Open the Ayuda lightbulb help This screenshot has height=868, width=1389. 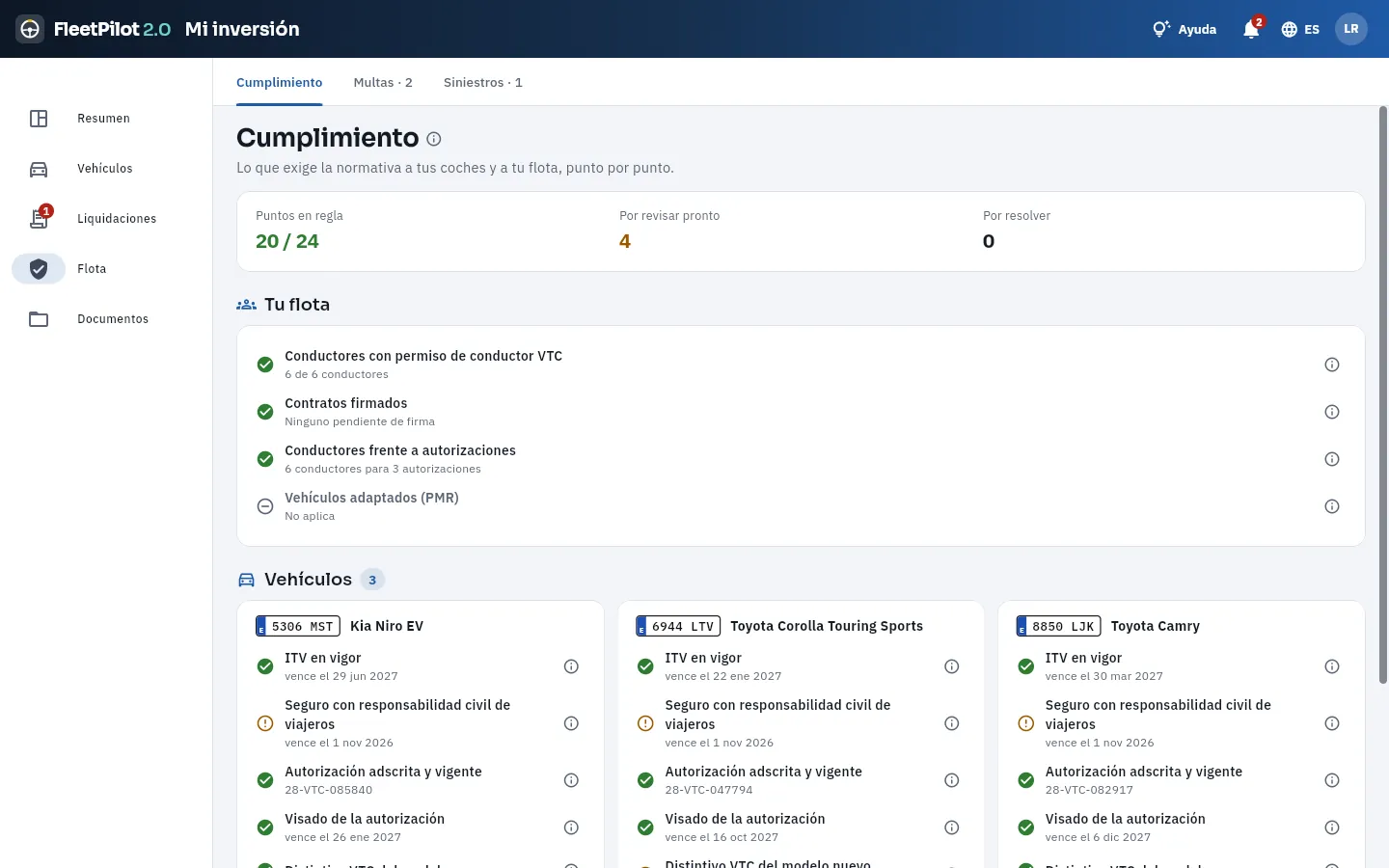pos(1185,29)
